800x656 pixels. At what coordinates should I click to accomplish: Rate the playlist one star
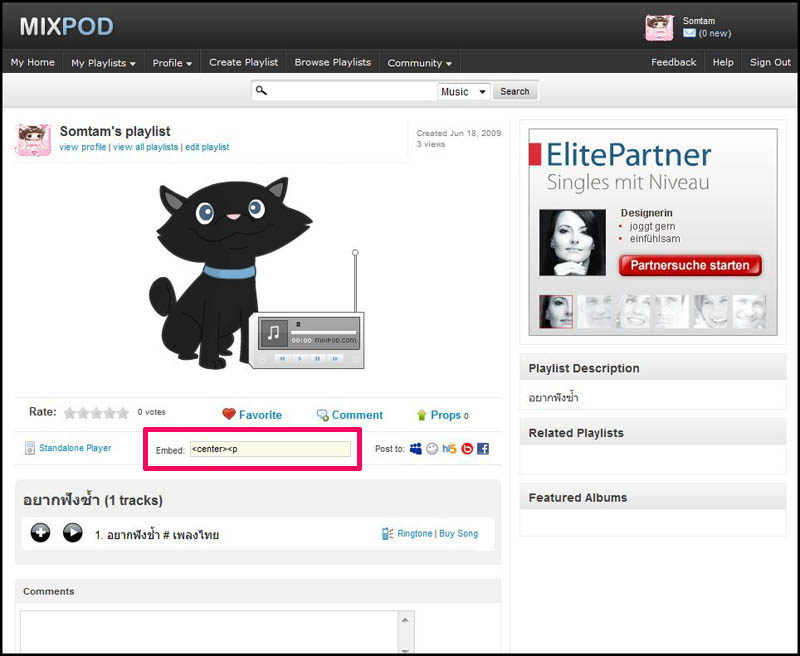click(x=69, y=413)
